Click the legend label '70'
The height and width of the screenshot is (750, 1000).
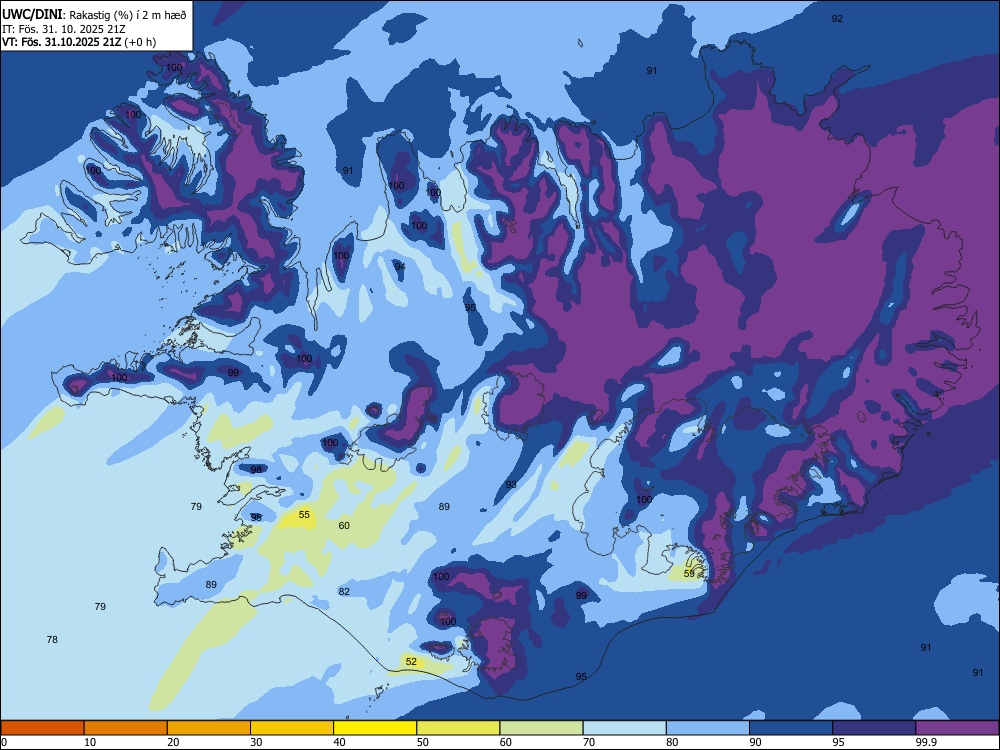click(x=589, y=742)
